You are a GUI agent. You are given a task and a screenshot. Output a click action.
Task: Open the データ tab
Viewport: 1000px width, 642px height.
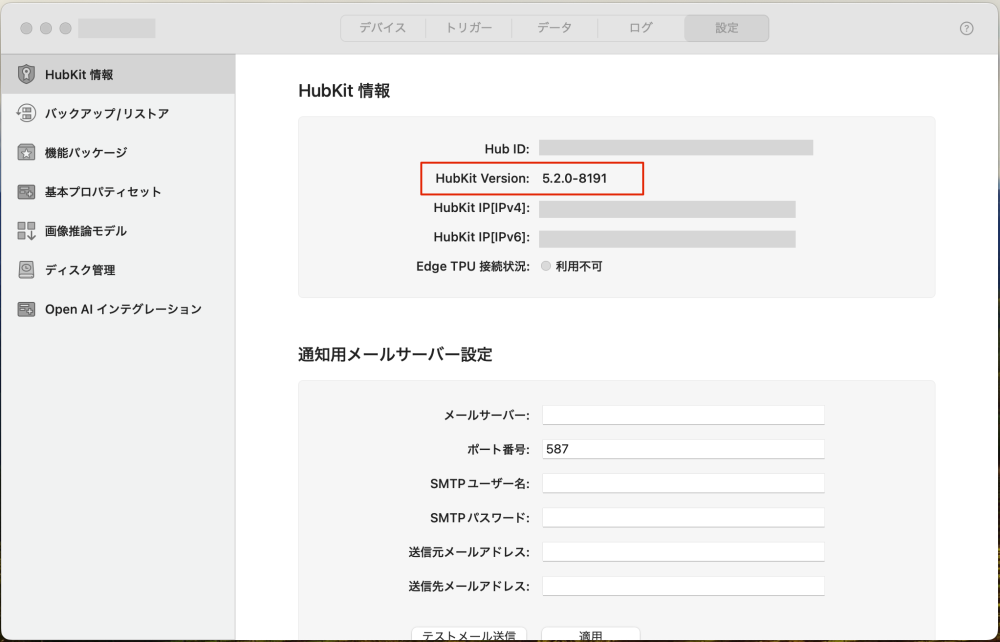(554, 28)
